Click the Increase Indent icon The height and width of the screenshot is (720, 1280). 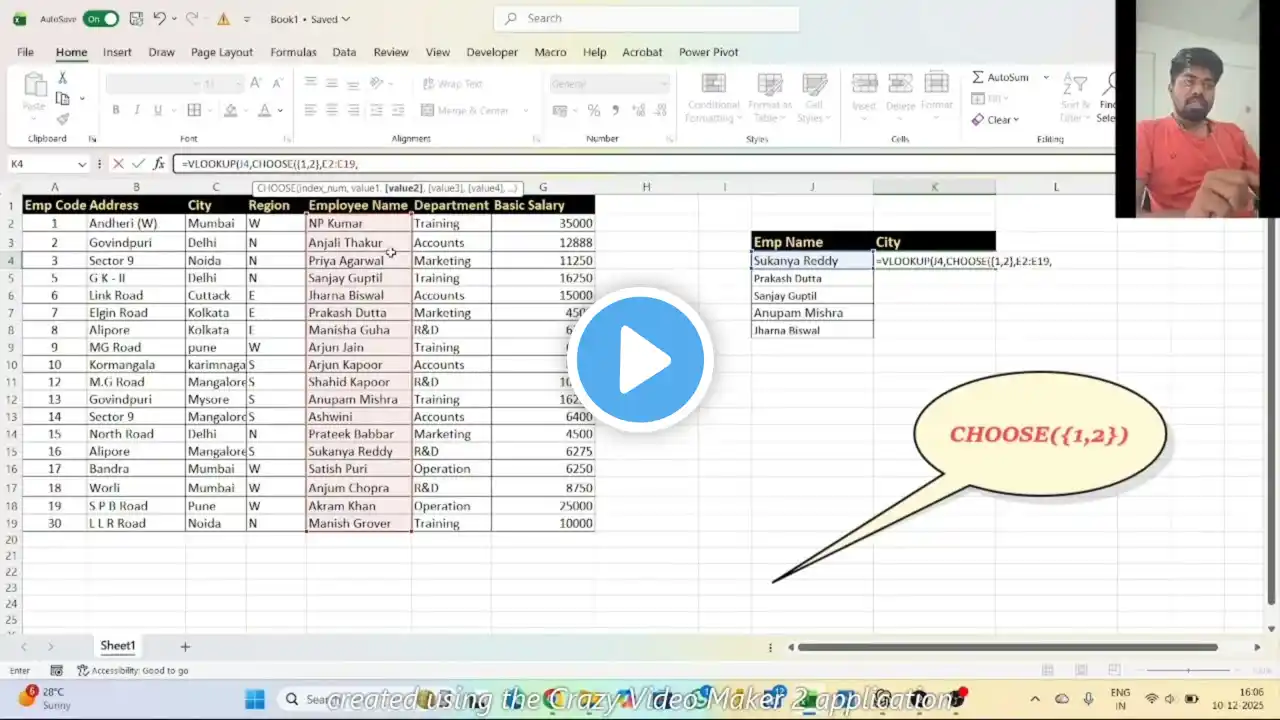(x=397, y=110)
